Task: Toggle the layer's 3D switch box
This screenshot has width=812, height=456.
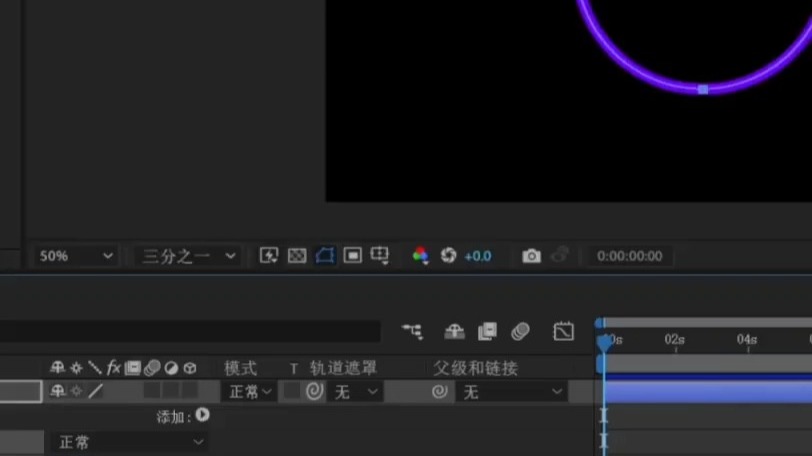Action: point(190,390)
